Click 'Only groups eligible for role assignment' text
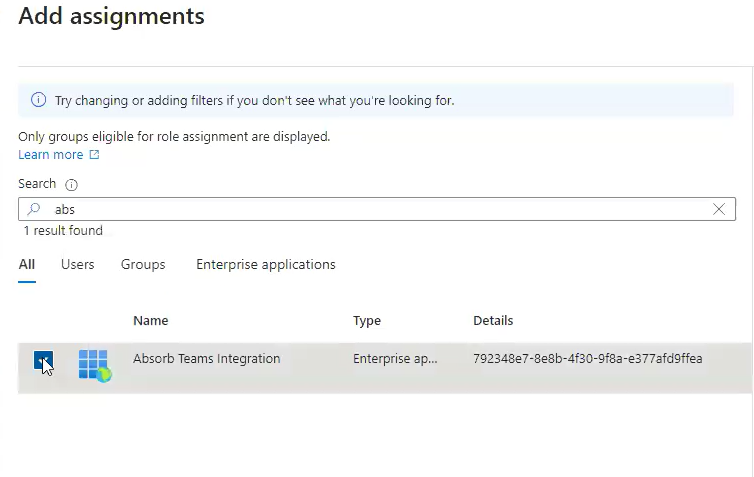The image size is (754, 477). click(174, 137)
